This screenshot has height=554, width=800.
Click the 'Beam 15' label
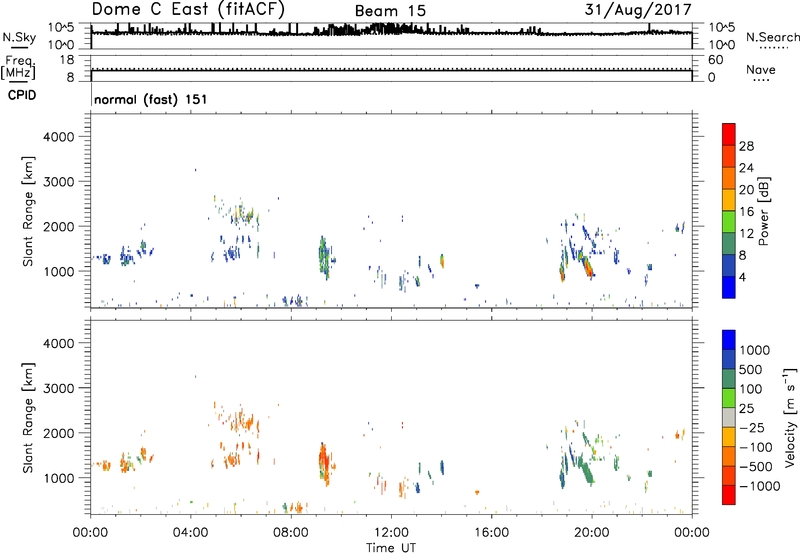pyautogui.click(x=390, y=11)
